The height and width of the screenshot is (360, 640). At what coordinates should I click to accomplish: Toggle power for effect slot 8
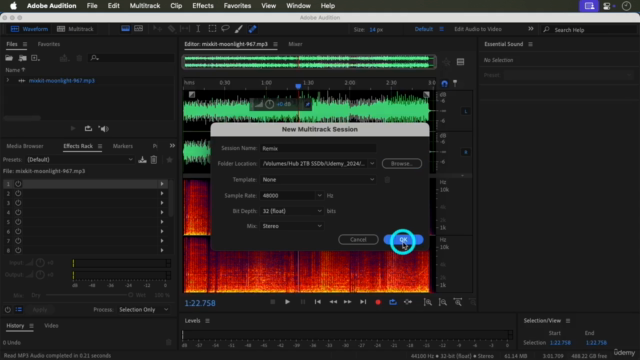pyautogui.click(x=18, y=250)
